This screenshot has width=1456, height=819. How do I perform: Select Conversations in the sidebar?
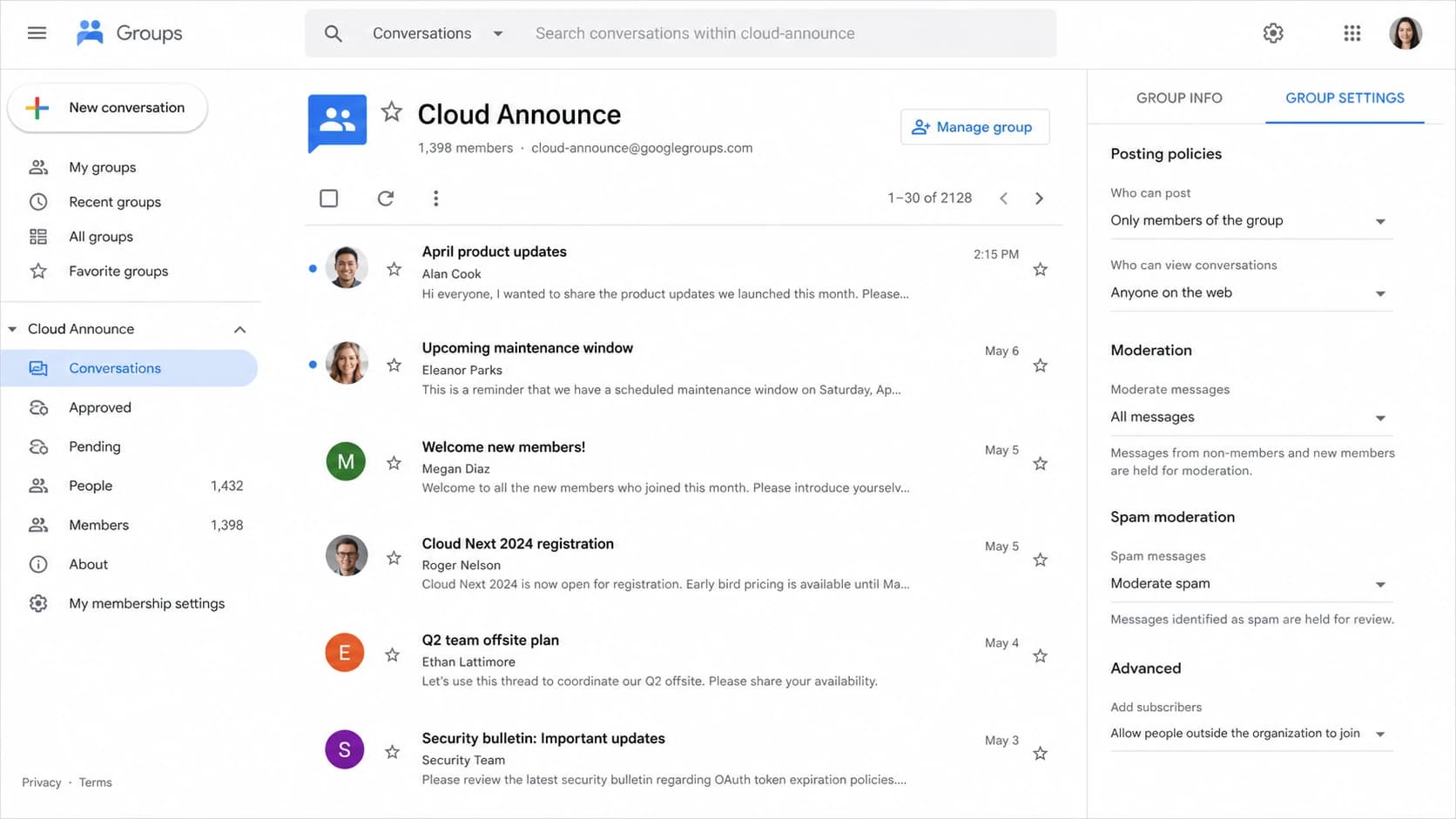coord(129,368)
